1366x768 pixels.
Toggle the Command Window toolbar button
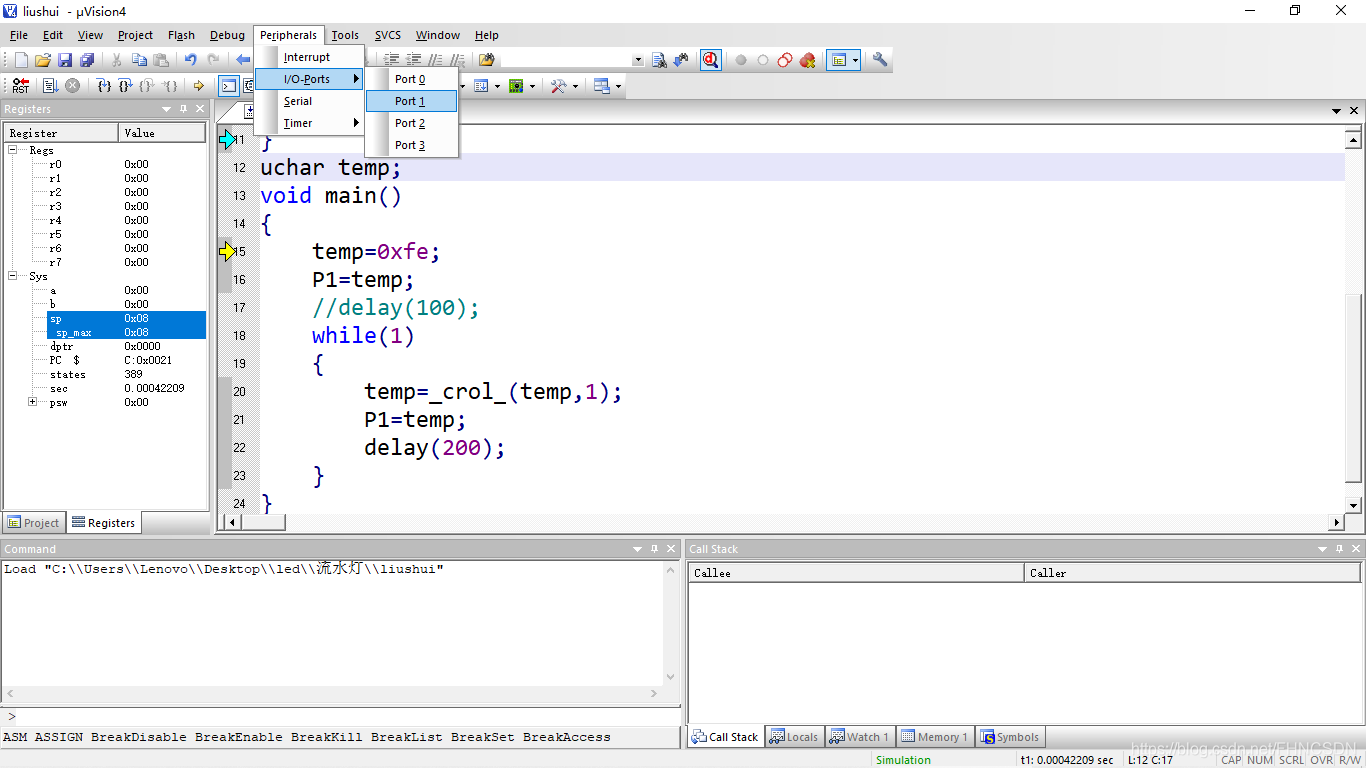pyautogui.click(x=229, y=86)
